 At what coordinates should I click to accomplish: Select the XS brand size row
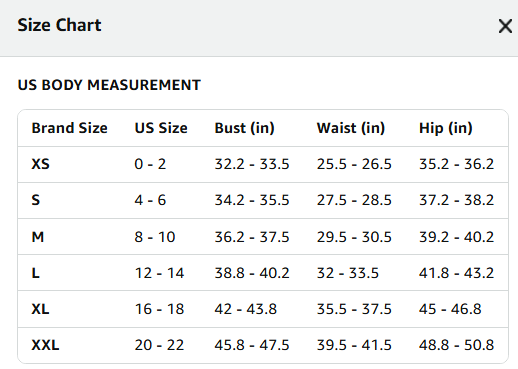(263, 164)
